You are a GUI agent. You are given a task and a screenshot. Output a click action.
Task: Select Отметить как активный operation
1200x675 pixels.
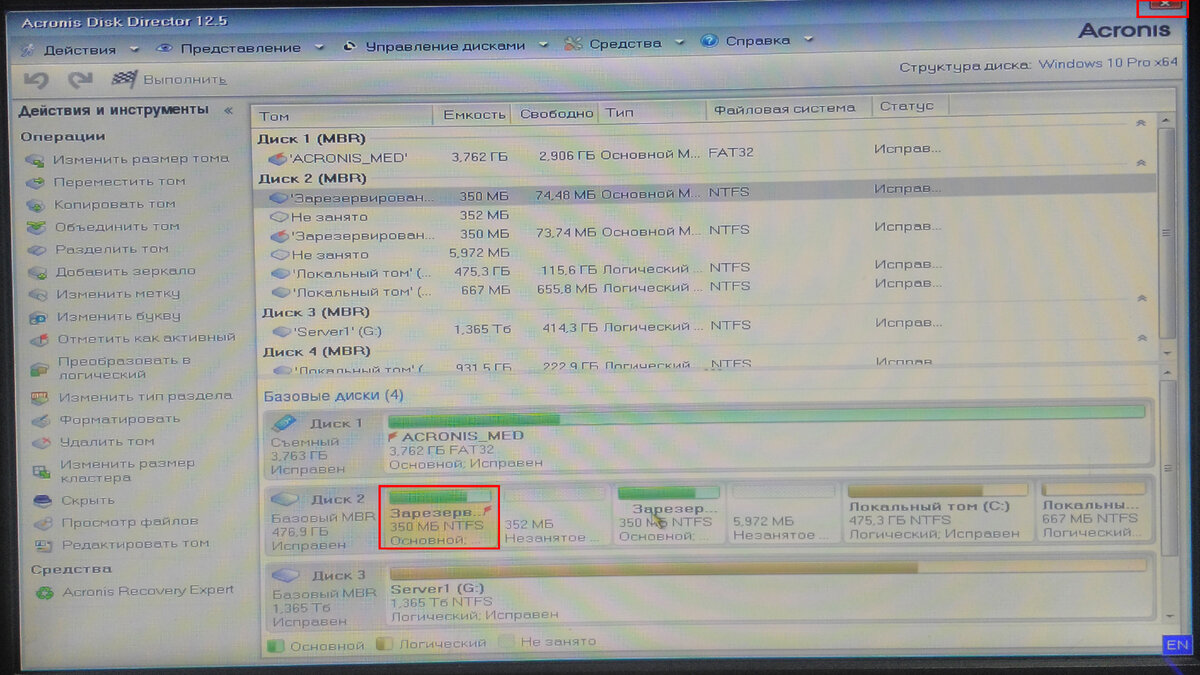click(132, 338)
